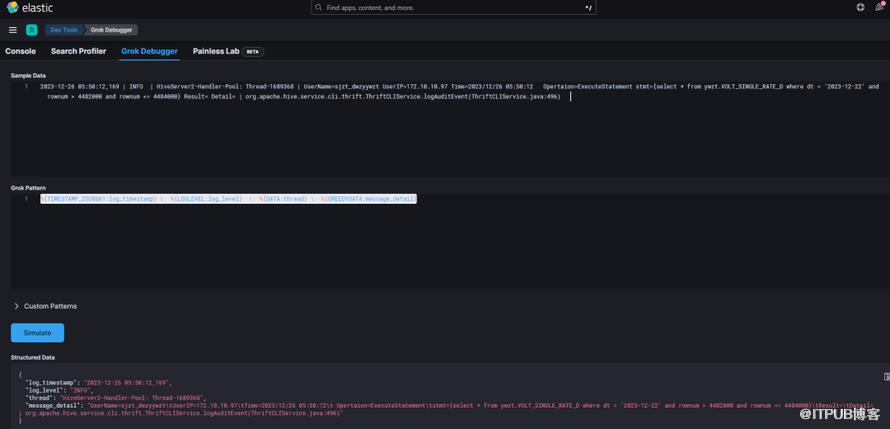Click the search magnifier icon
Viewport: 890px width, 429px height.
pos(319,7)
